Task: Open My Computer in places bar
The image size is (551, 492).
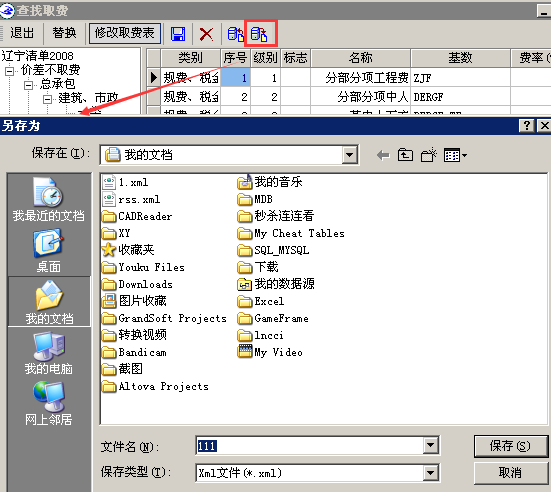Action: point(49,354)
